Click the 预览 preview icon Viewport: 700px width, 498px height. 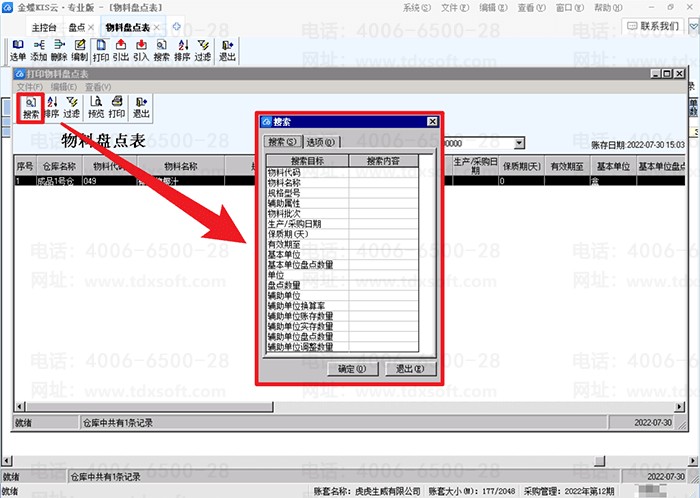coord(96,106)
